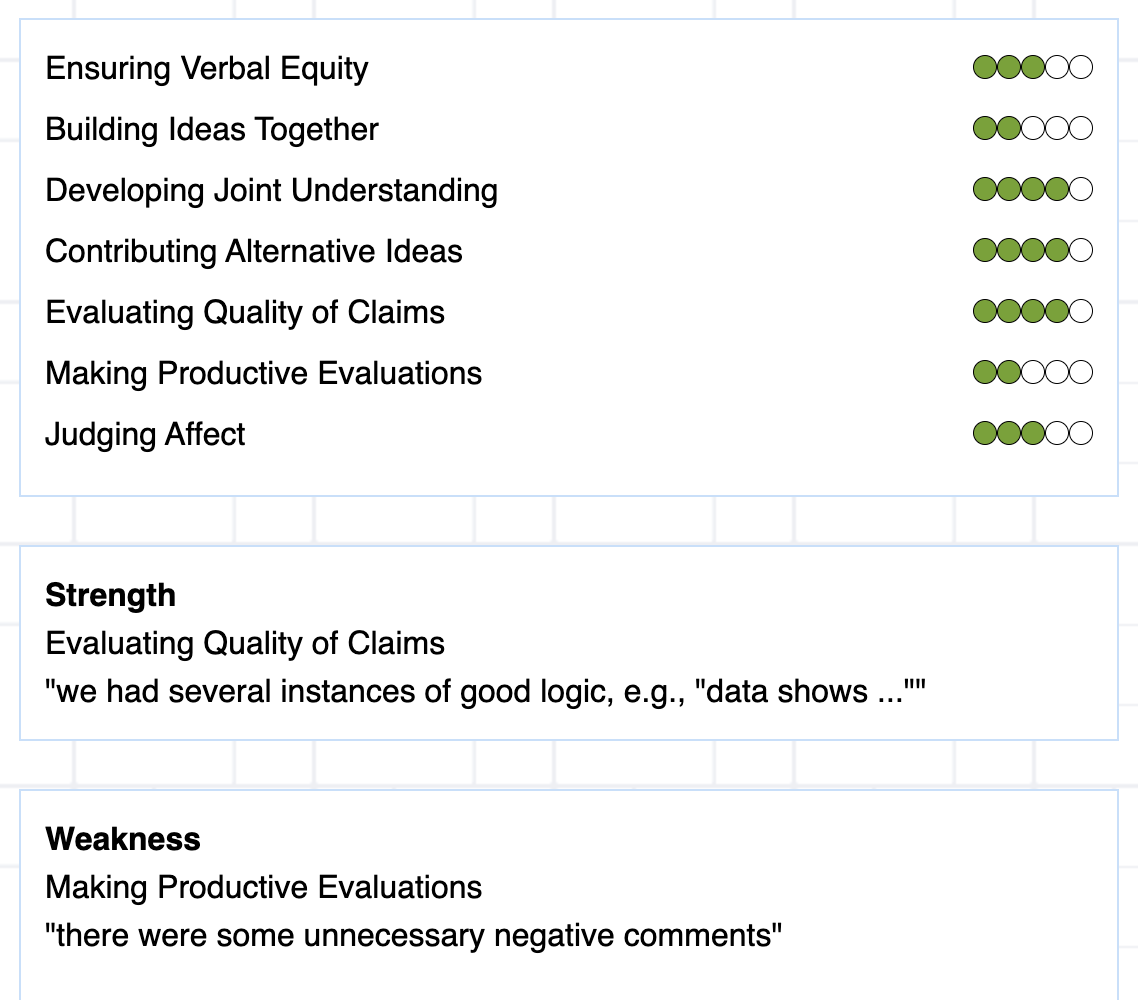This screenshot has width=1138, height=1000.
Task: Set Building Ideas Together rating to three dots
Action: pyautogui.click(x=1033, y=128)
